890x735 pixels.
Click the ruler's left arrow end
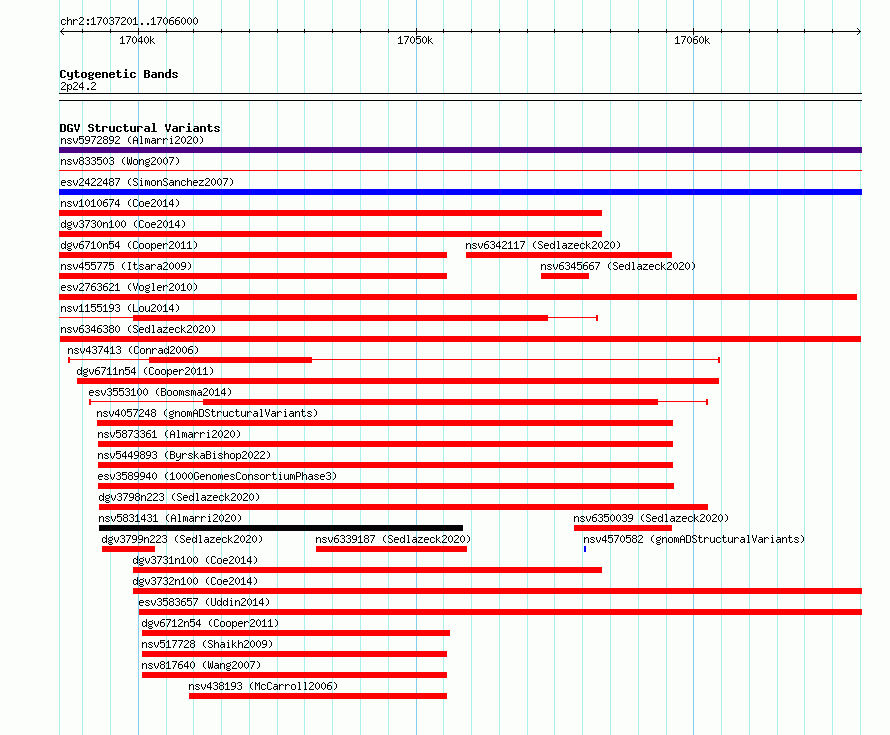click(x=62, y=32)
